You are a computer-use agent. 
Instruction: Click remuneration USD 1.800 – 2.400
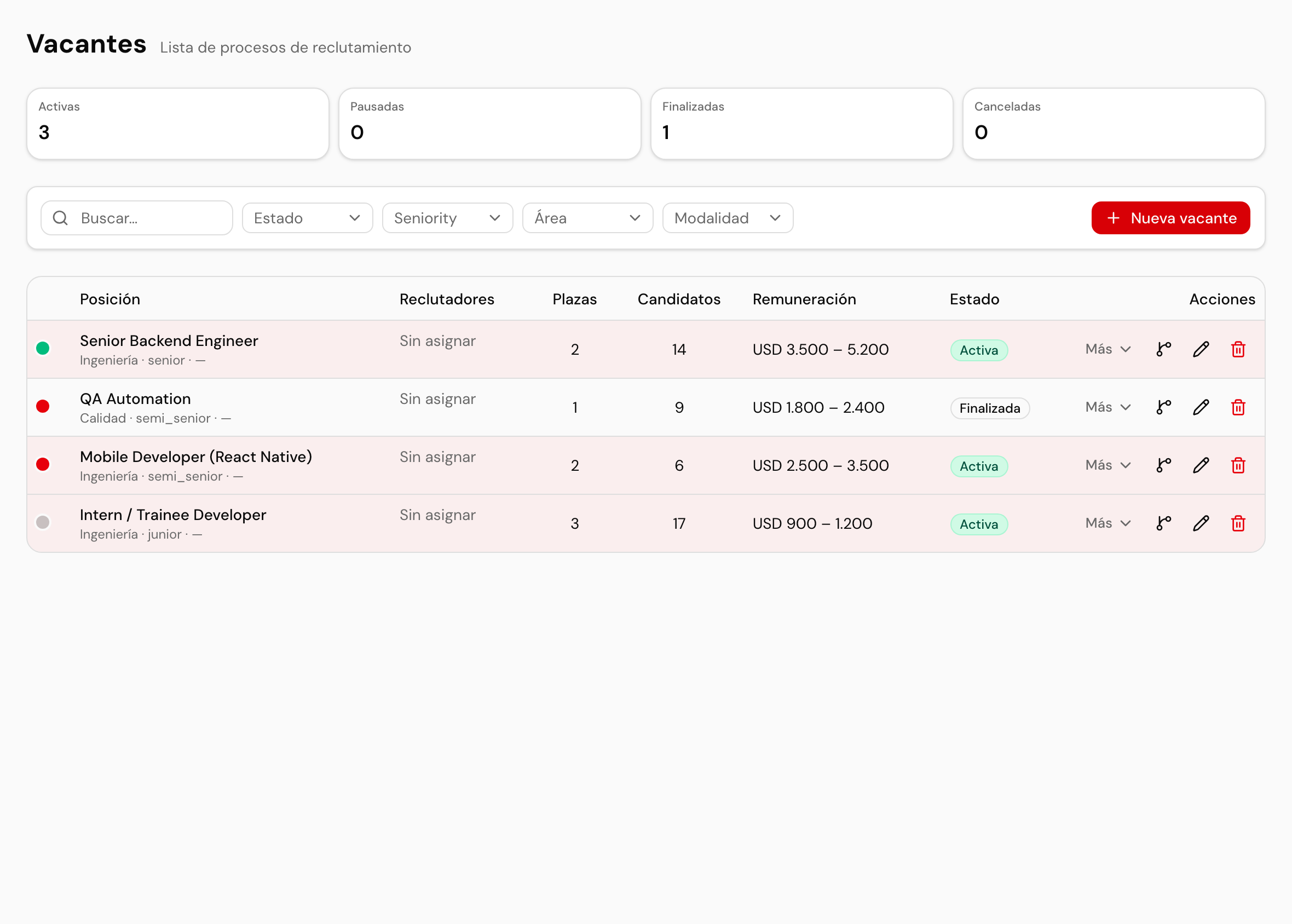818,407
